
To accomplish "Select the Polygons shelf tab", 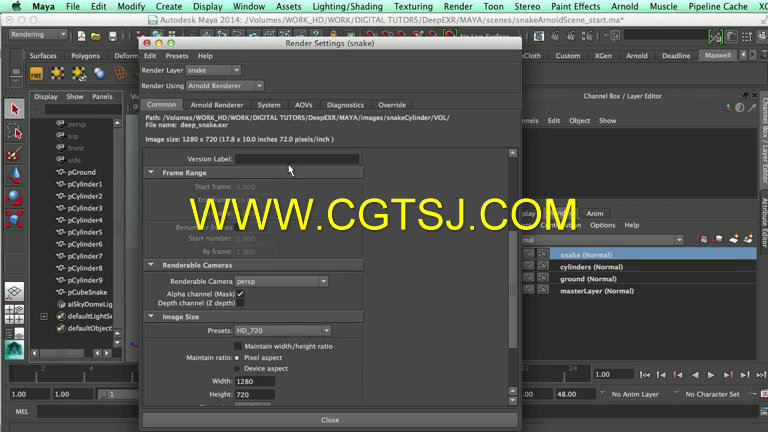I will pyautogui.click(x=85, y=56).
